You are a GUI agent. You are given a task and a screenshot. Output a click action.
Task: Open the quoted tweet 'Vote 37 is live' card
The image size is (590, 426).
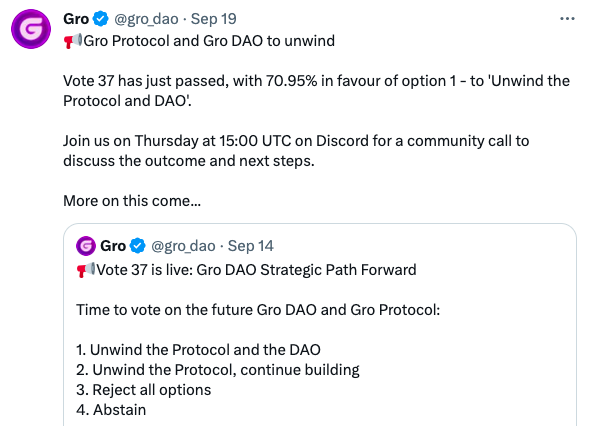320,325
